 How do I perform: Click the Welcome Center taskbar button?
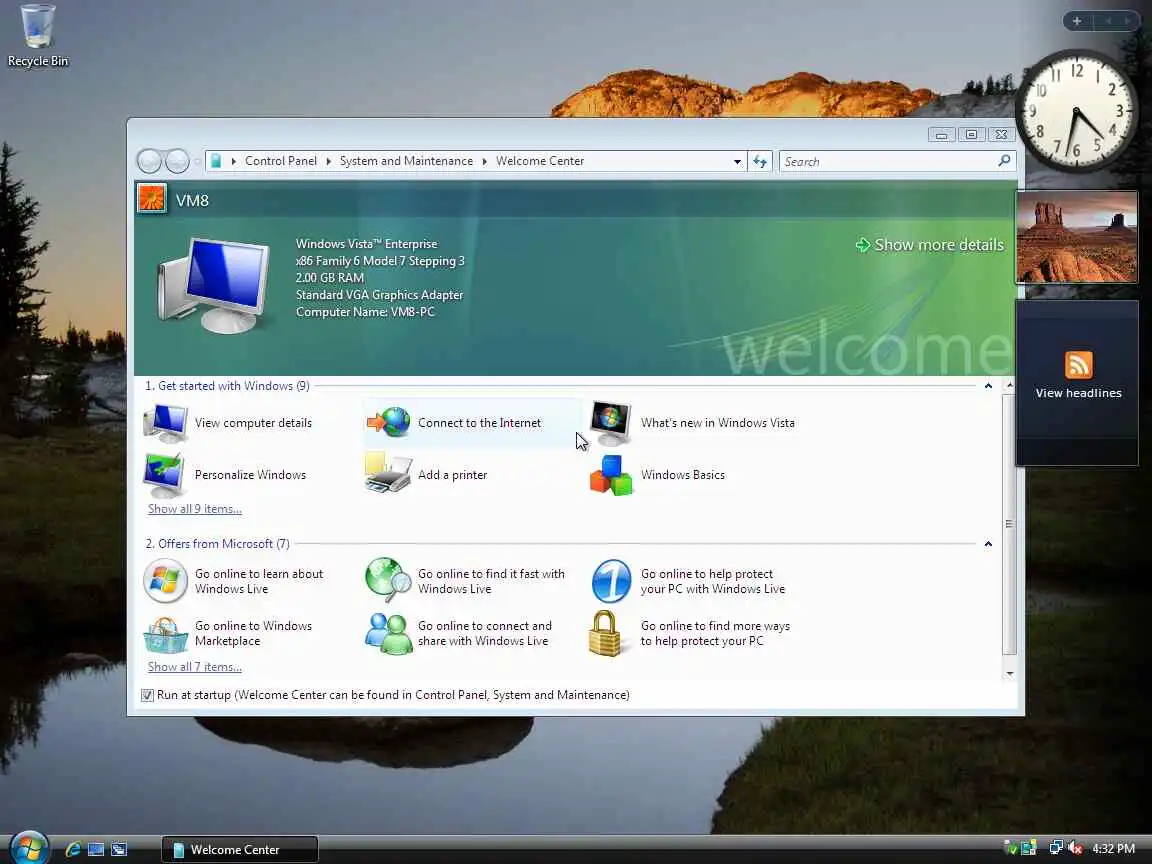pos(240,849)
